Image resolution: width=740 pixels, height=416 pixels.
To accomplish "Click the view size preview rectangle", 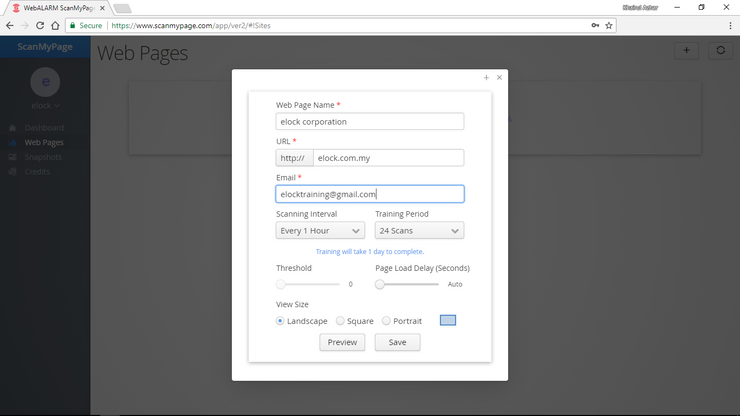I will click(x=448, y=320).
